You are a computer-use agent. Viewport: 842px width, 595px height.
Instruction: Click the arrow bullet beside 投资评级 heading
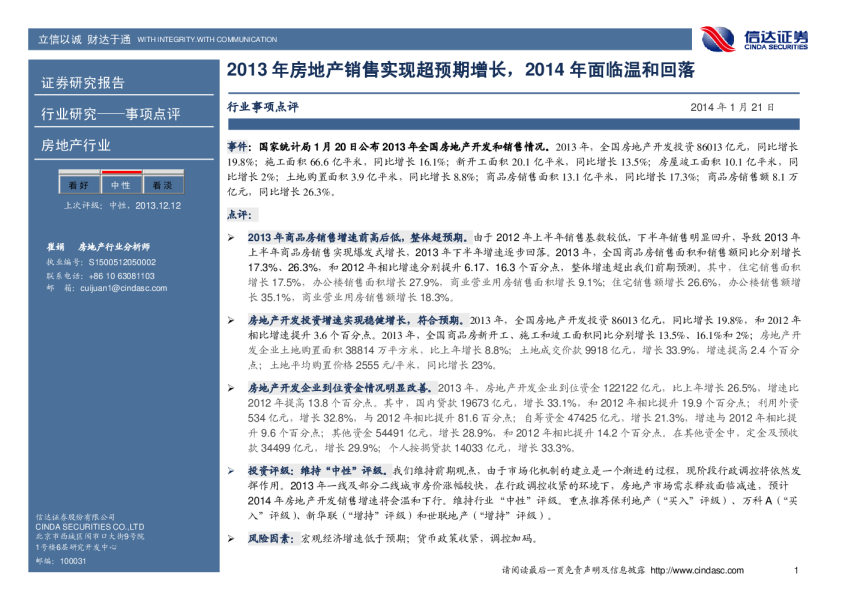pos(232,469)
